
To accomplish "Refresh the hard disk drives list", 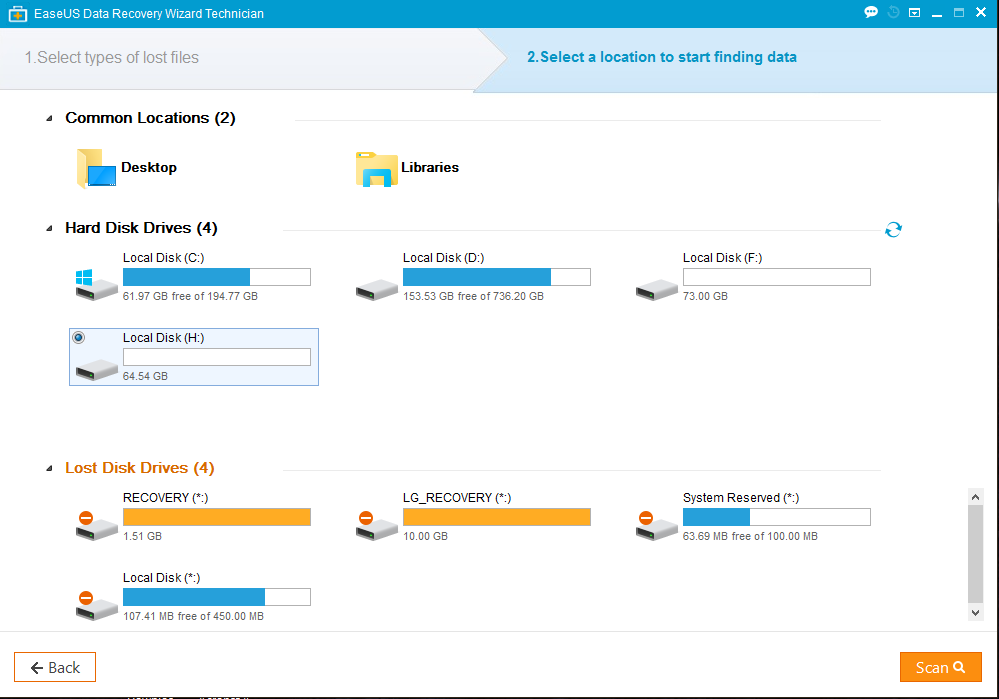I will click(x=893, y=229).
